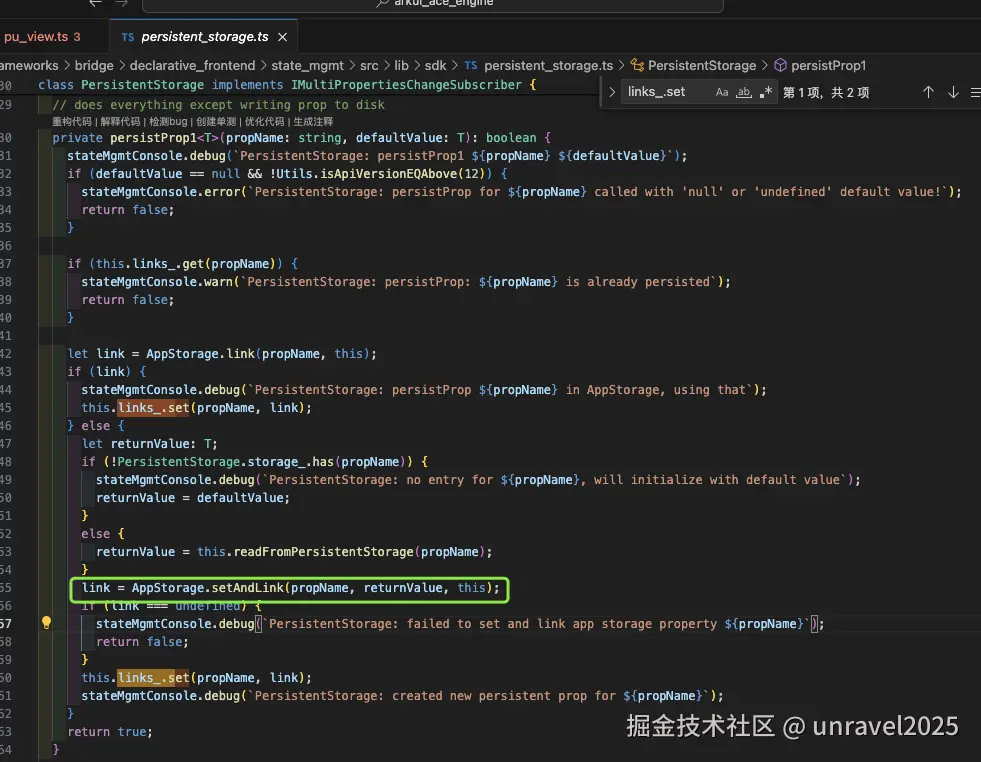The image size is (981, 762).
Task: Click IMultiPropertiesChangeSubscriber in the class line
Action: point(406,84)
